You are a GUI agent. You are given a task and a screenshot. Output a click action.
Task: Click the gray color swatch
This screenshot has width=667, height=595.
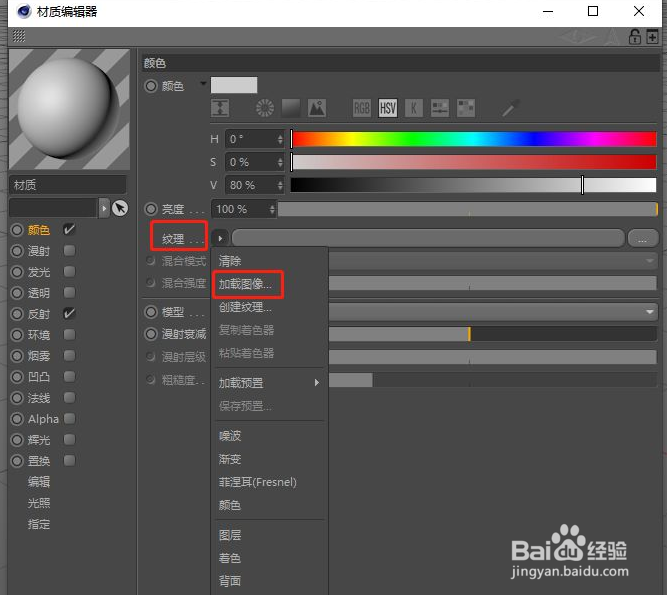tap(234, 85)
